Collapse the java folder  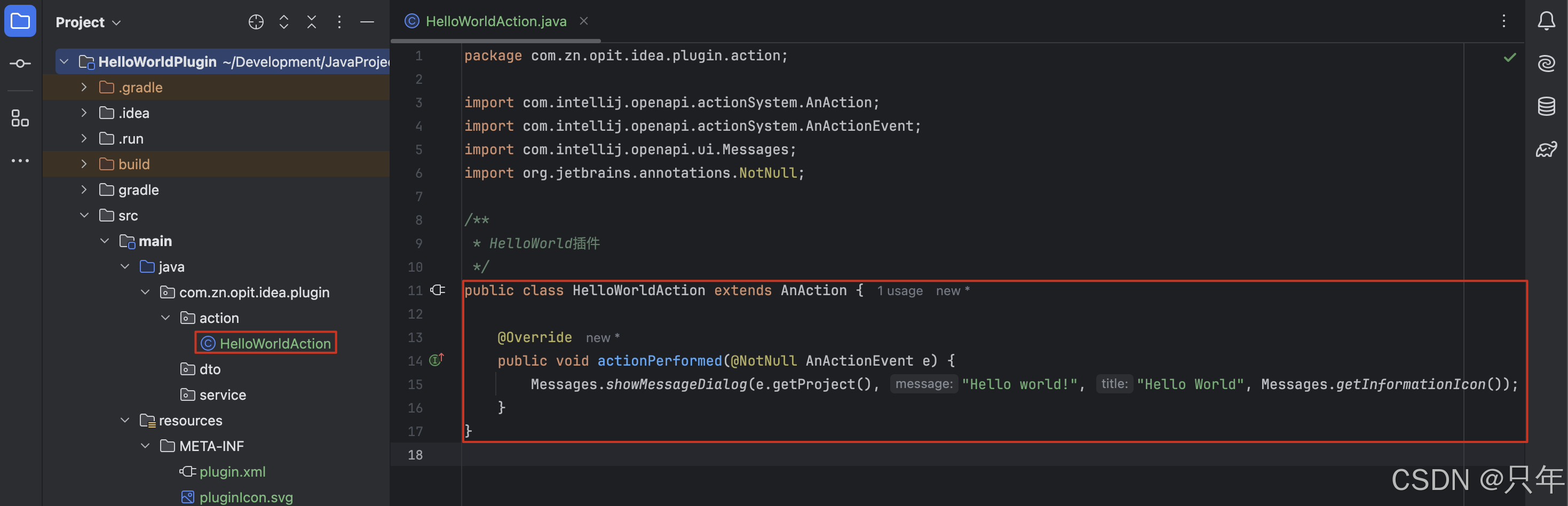125,267
